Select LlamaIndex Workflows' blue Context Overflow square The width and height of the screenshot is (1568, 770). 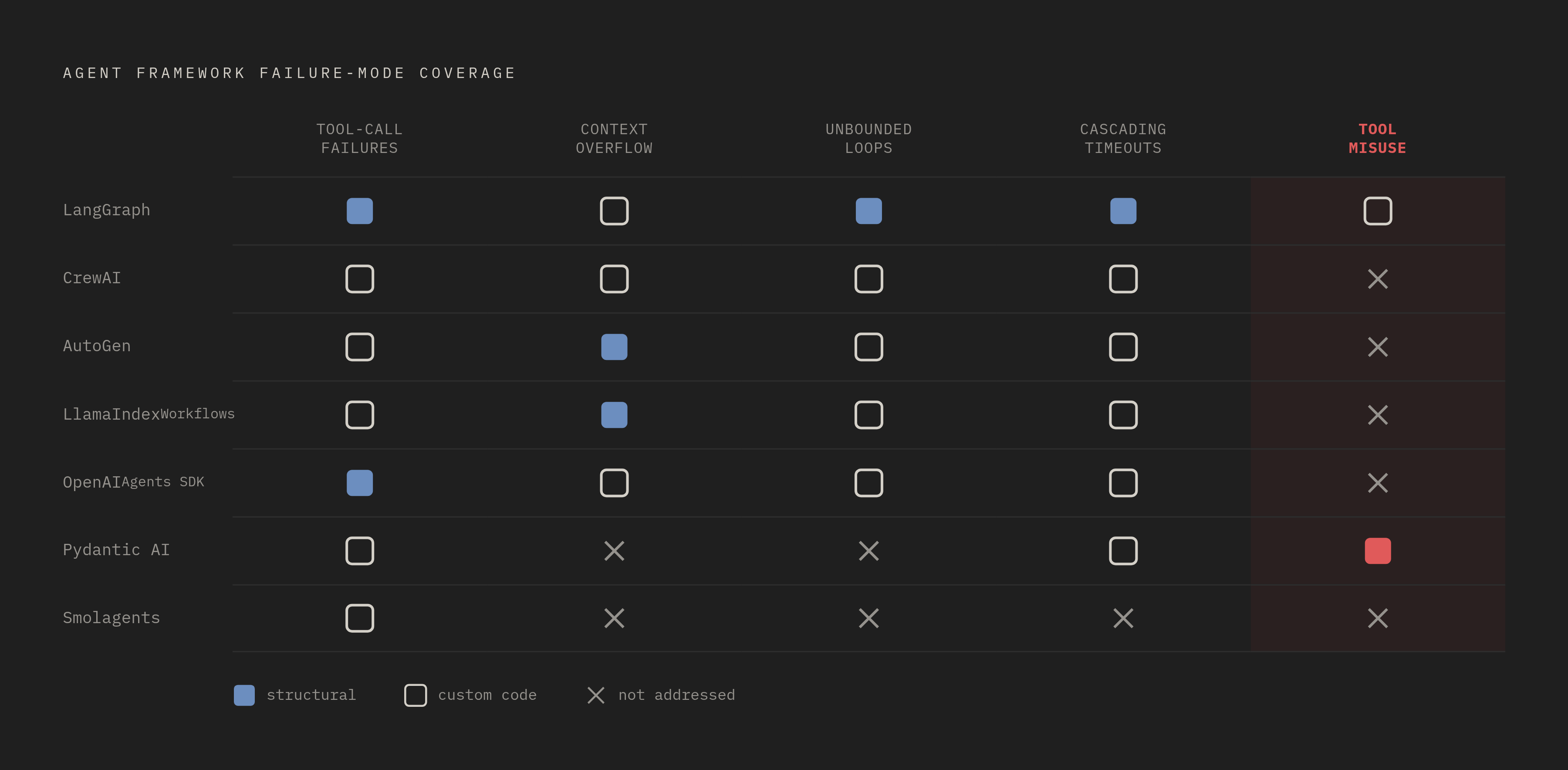pos(614,415)
